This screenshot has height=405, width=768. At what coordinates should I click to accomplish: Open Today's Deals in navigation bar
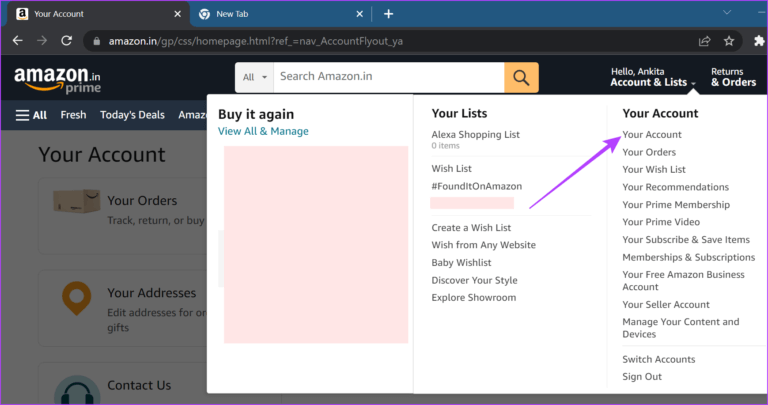click(132, 115)
